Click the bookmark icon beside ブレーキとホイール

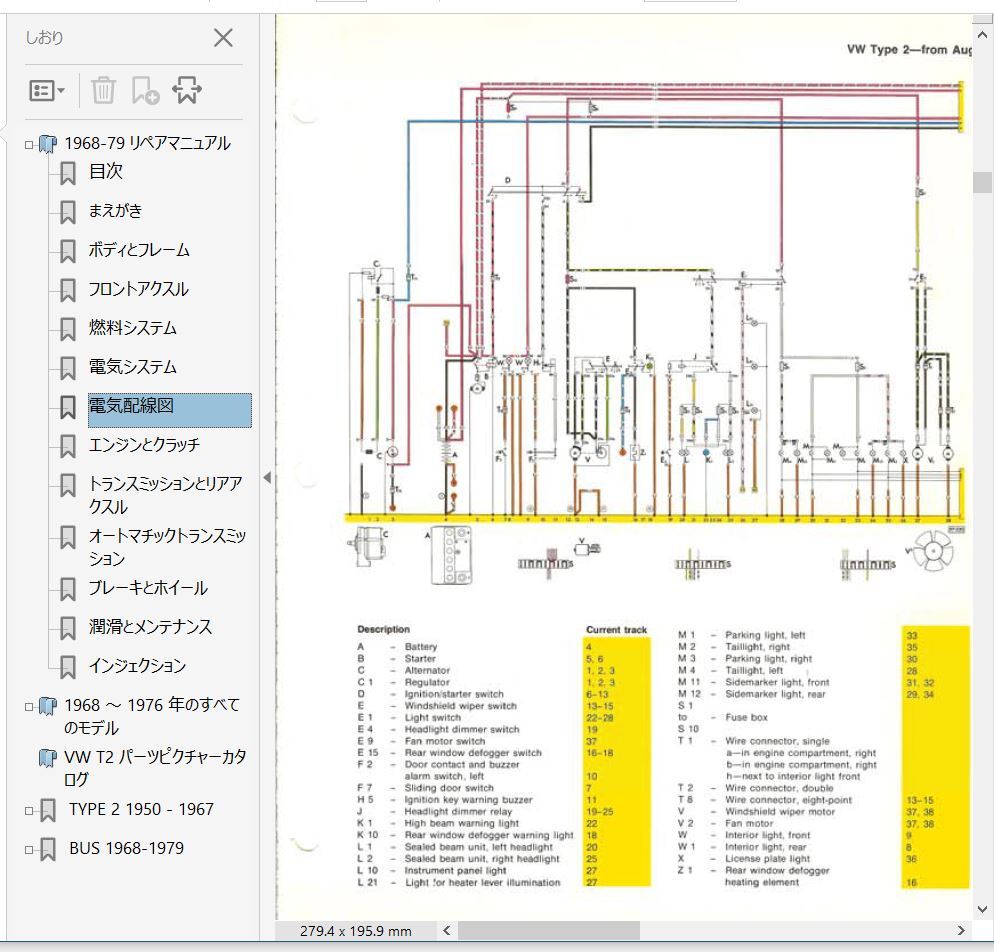[x=68, y=590]
